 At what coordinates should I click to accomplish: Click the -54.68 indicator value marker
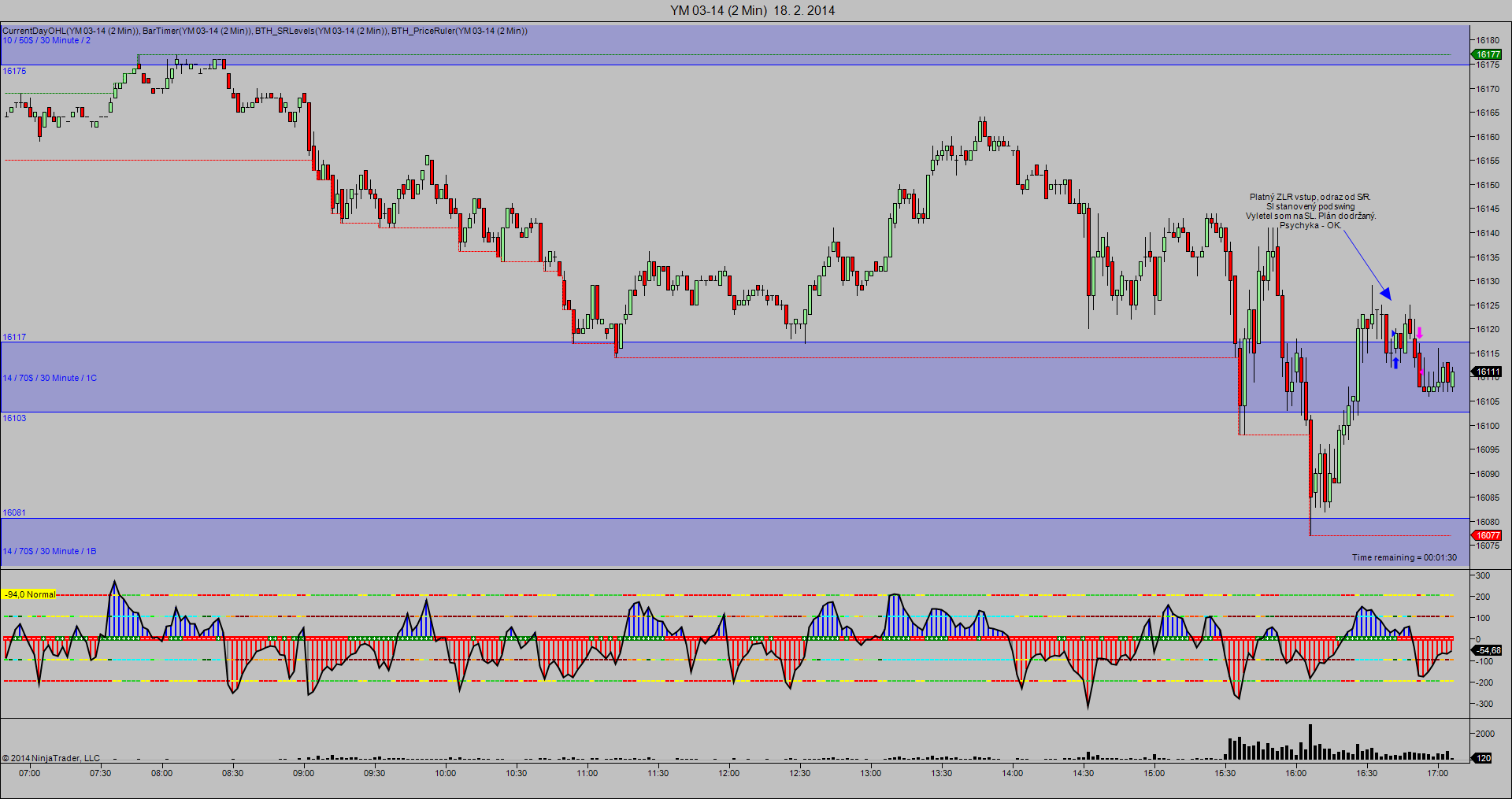1487,650
